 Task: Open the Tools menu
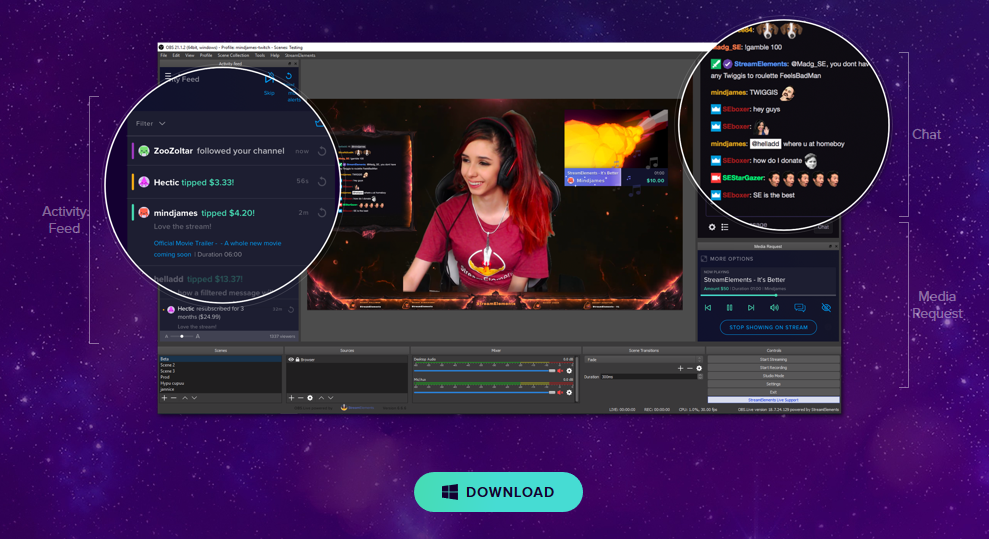tap(260, 55)
